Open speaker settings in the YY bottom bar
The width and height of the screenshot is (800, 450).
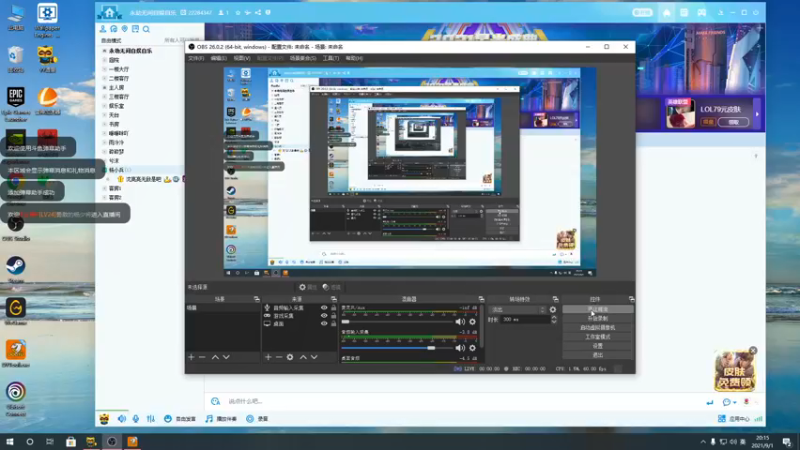point(121,418)
